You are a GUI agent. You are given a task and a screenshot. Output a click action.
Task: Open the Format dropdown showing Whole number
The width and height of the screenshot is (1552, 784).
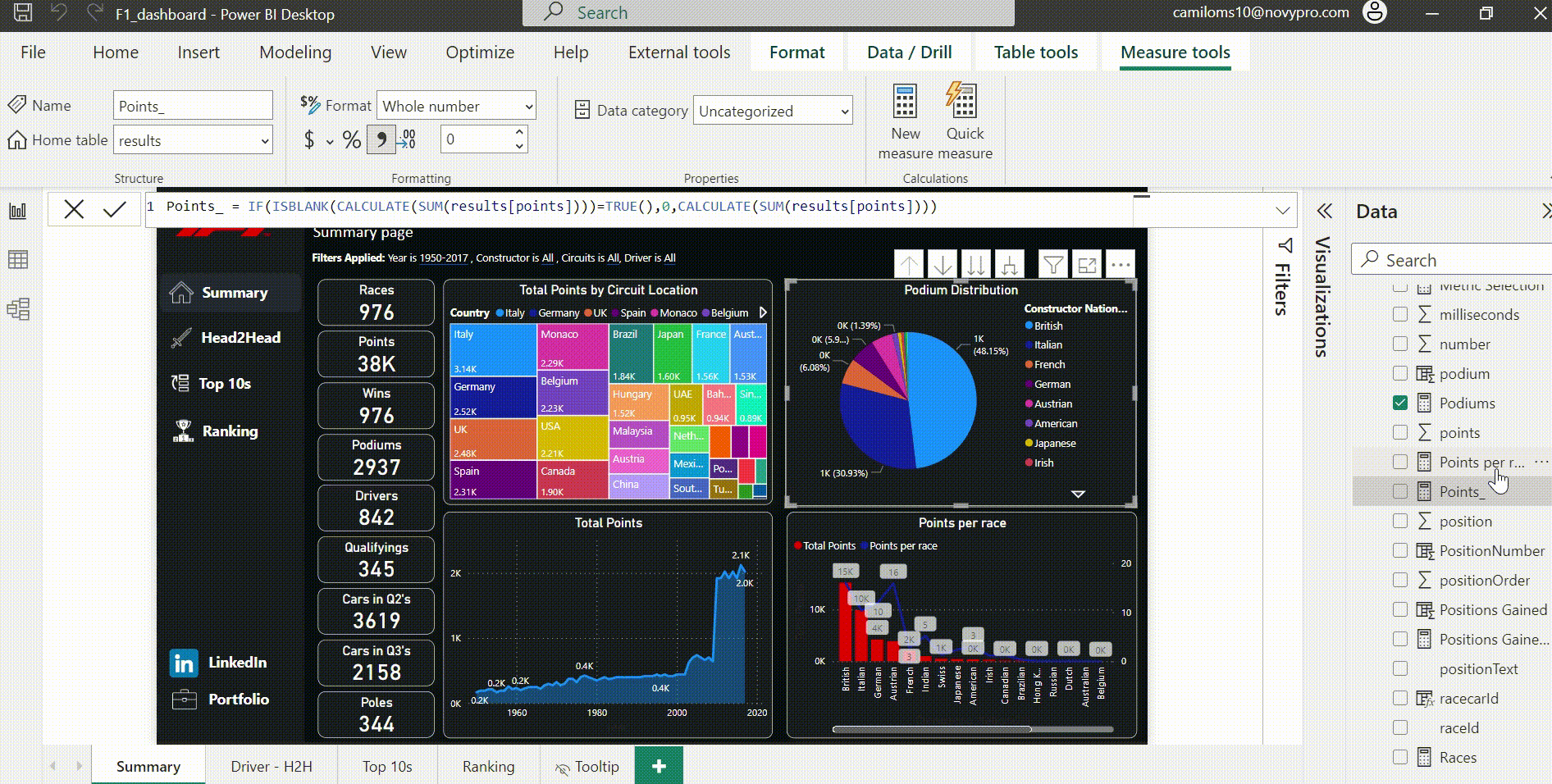[456, 106]
